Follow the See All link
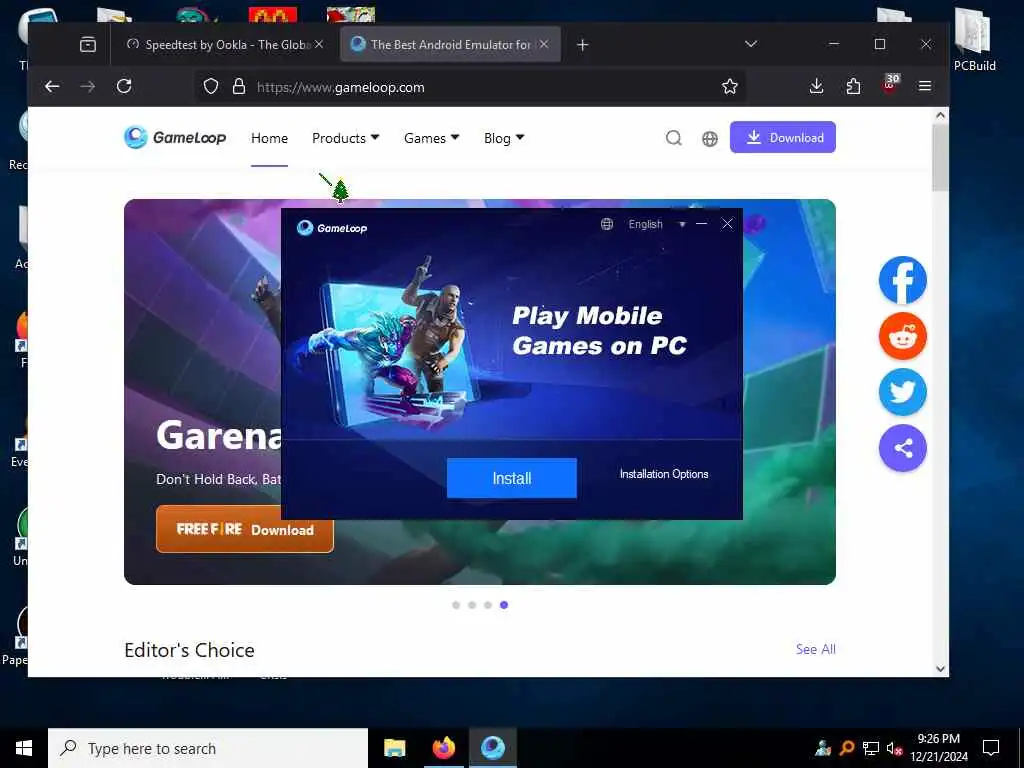Screen dimensions: 1024x768 pos(815,649)
